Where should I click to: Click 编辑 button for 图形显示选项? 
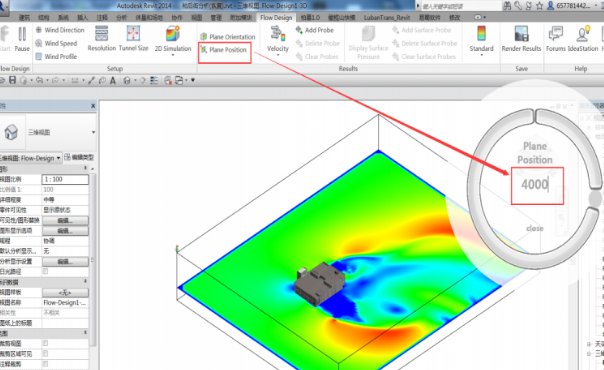65,231
